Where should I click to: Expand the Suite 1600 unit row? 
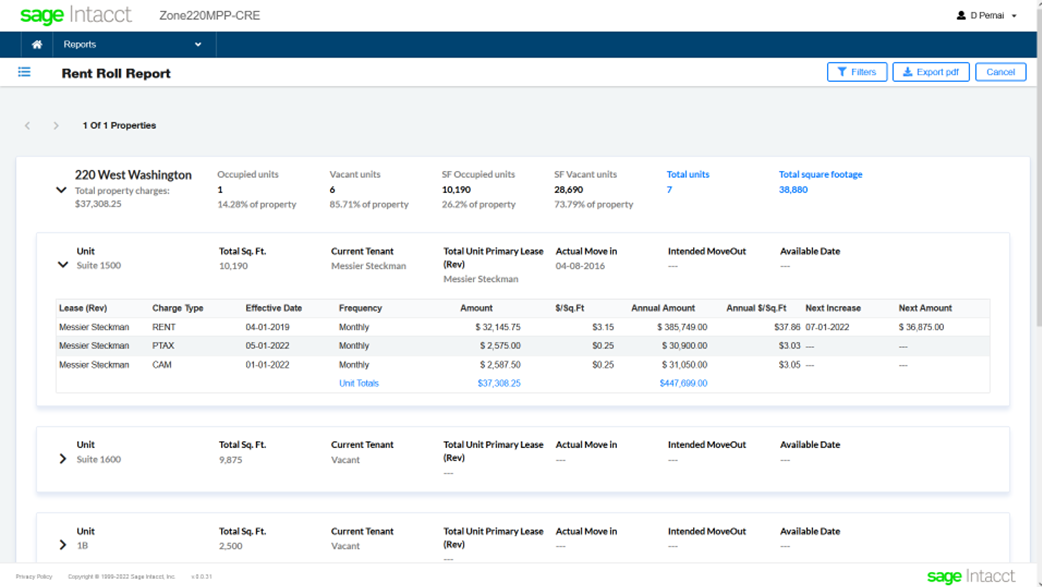[x=63, y=459]
